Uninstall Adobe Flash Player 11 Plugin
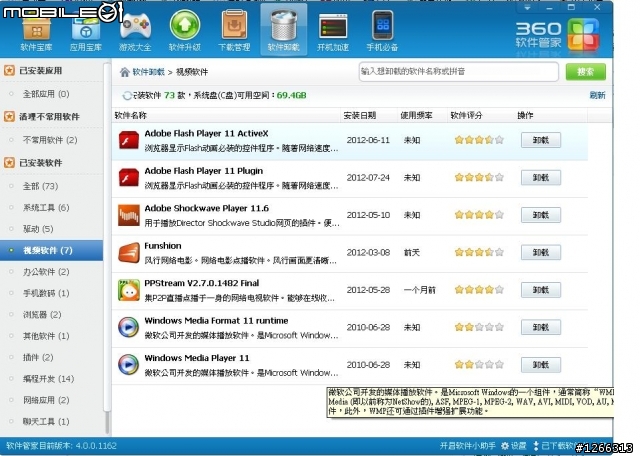640x456 pixels. point(541,178)
